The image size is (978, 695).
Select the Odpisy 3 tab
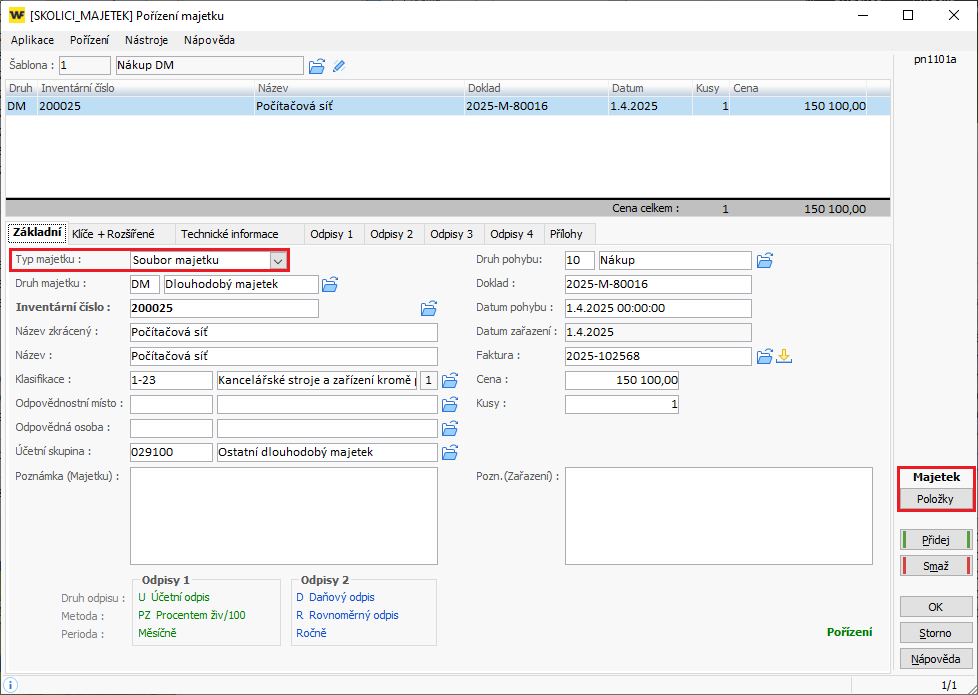(452, 235)
